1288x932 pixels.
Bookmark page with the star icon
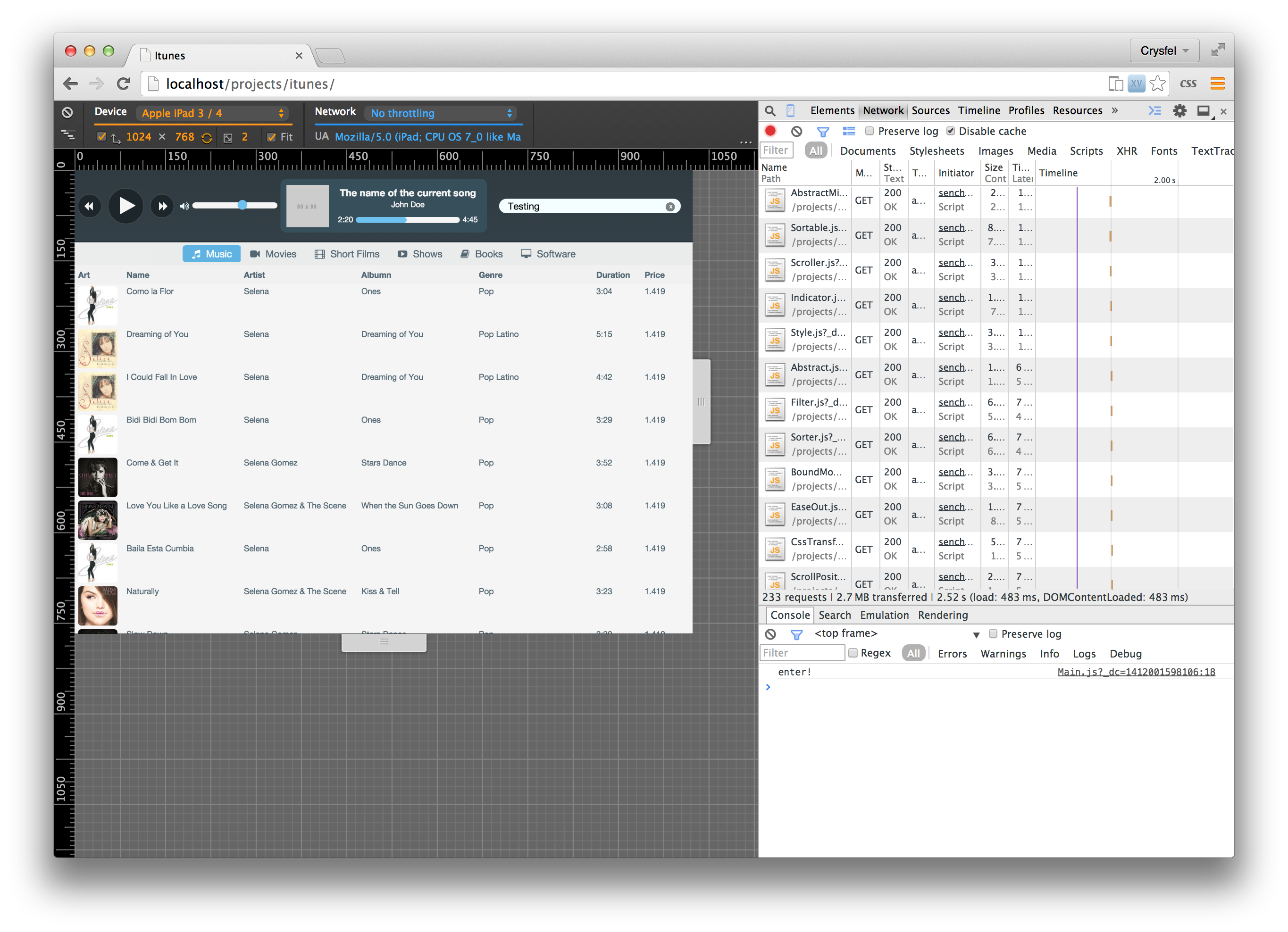(1157, 84)
